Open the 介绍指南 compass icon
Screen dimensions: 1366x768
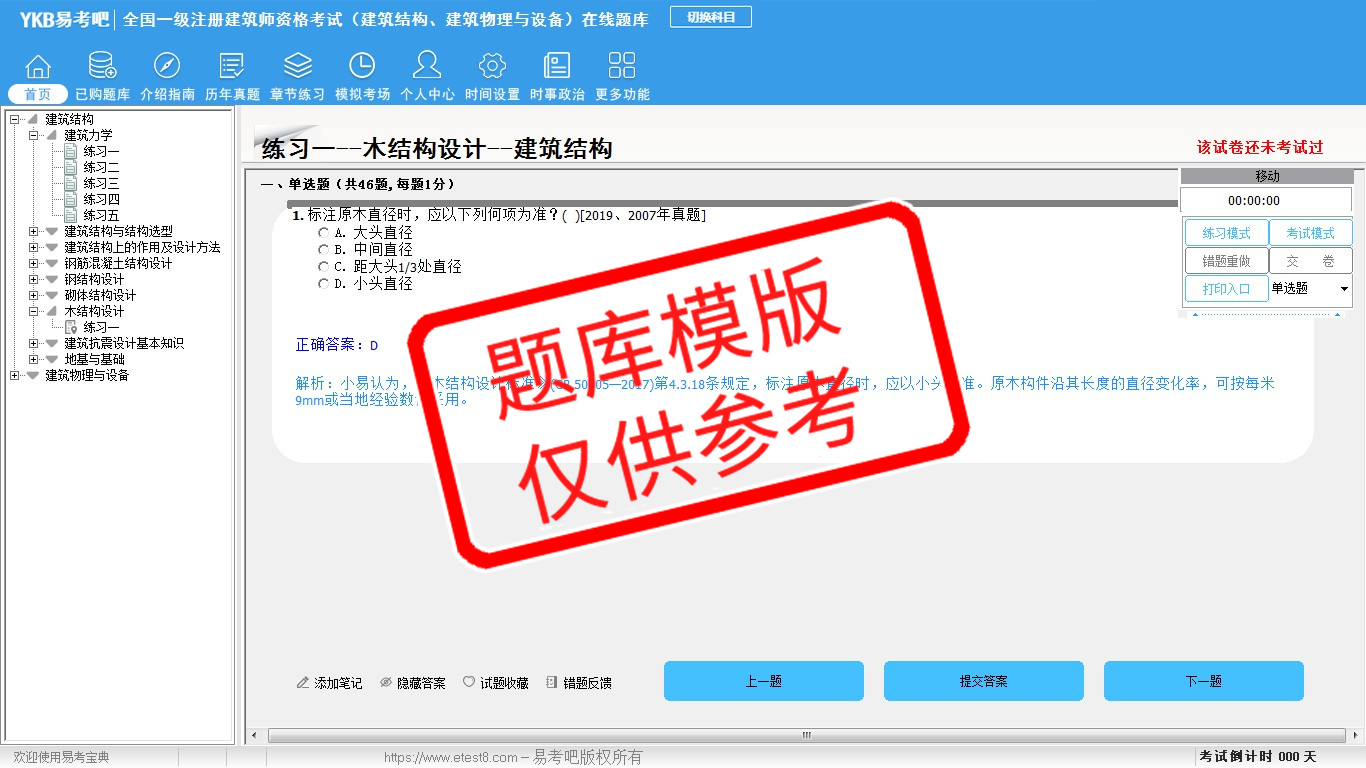(167, 66)
